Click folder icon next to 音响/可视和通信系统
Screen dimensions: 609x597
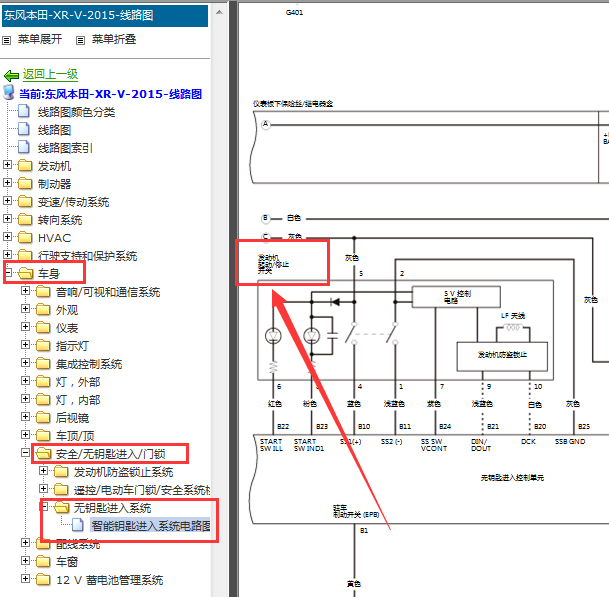tap(43, 291)
